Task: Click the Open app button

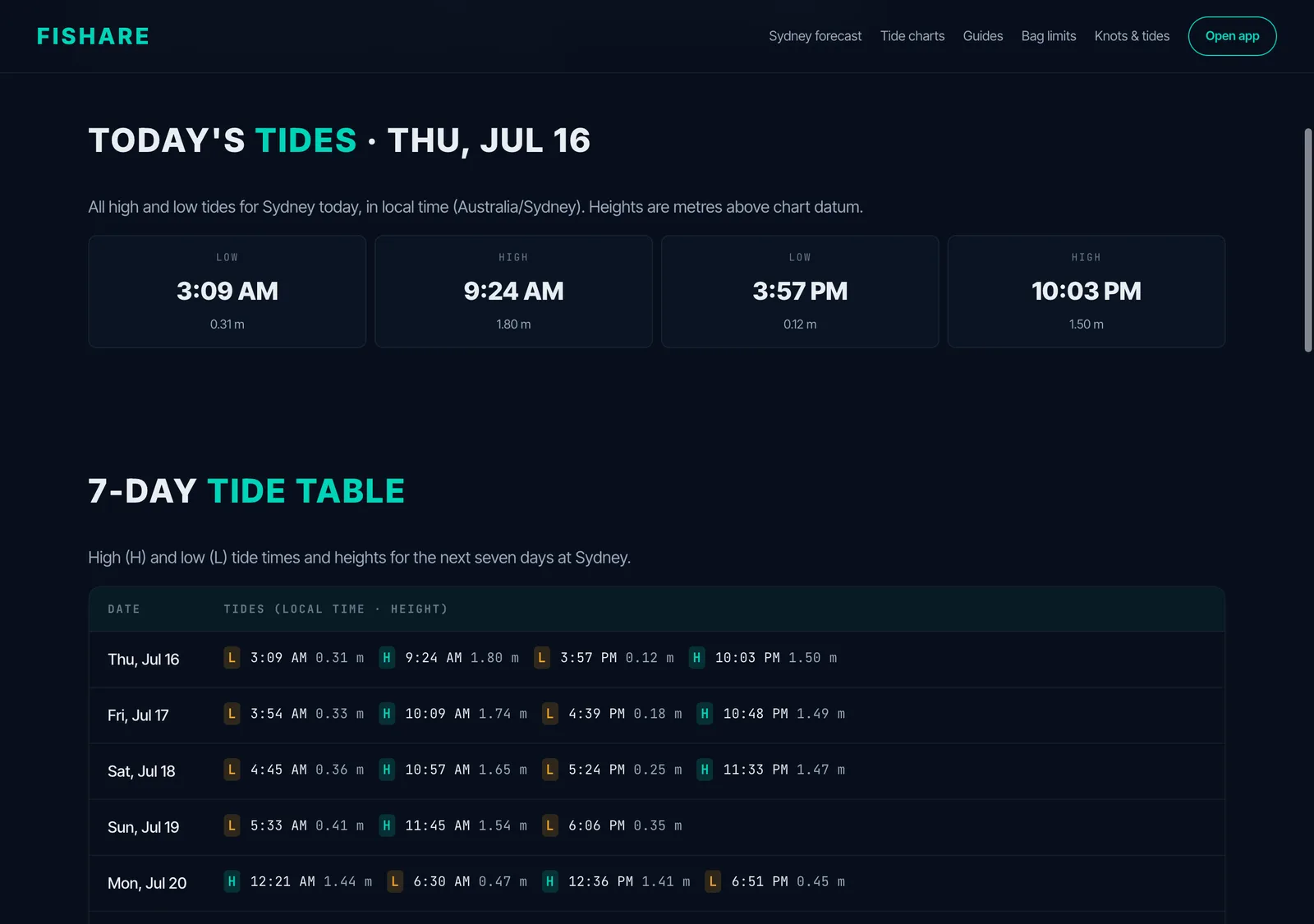Action: [1232, 36]
